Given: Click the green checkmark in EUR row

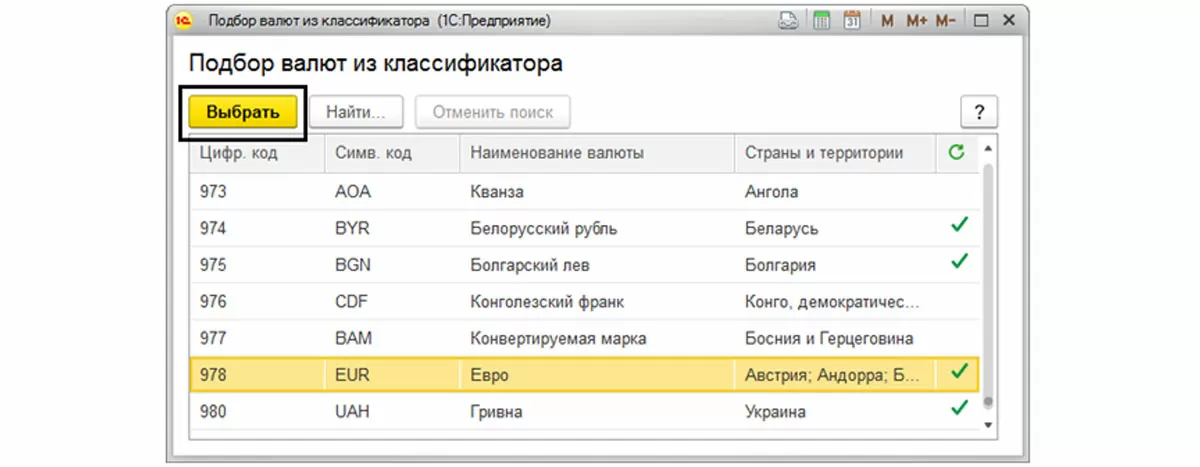Looking at the screenshot, I should coord(960,372).
